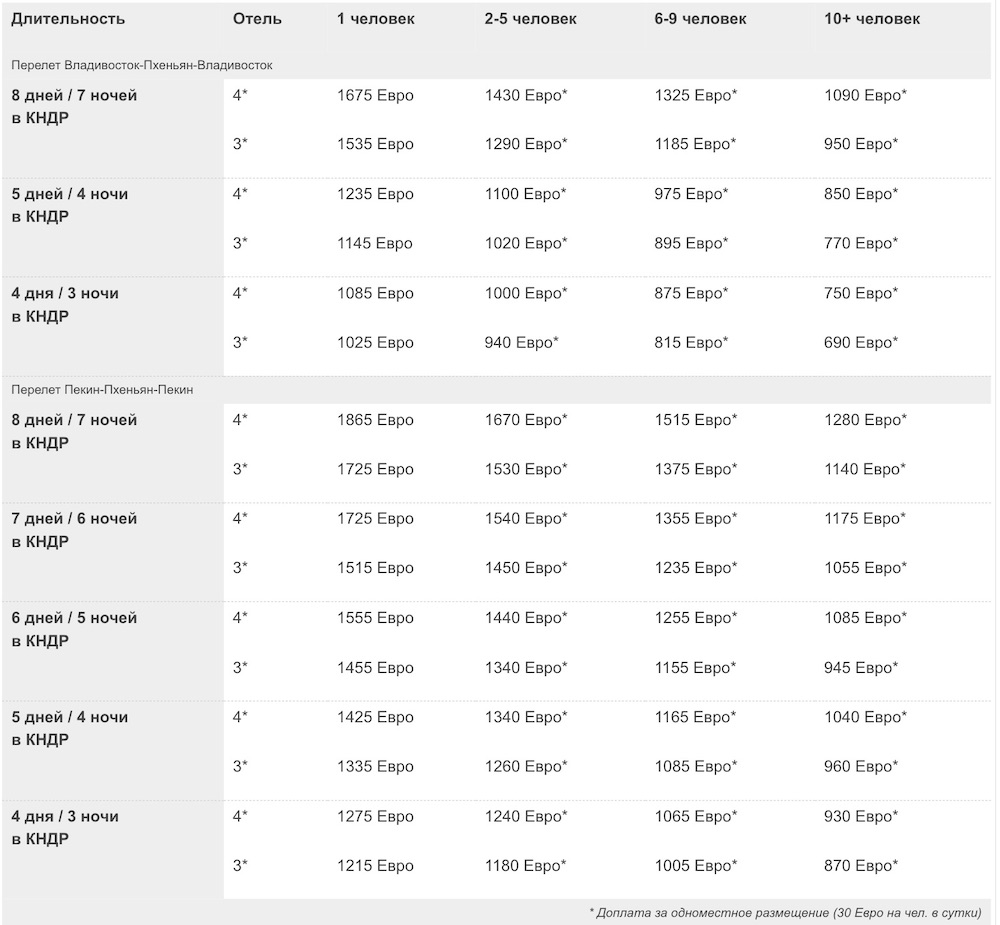
Task: Select the "7 дней / 6 ночей" row label
Action: [x=74, y=519]
